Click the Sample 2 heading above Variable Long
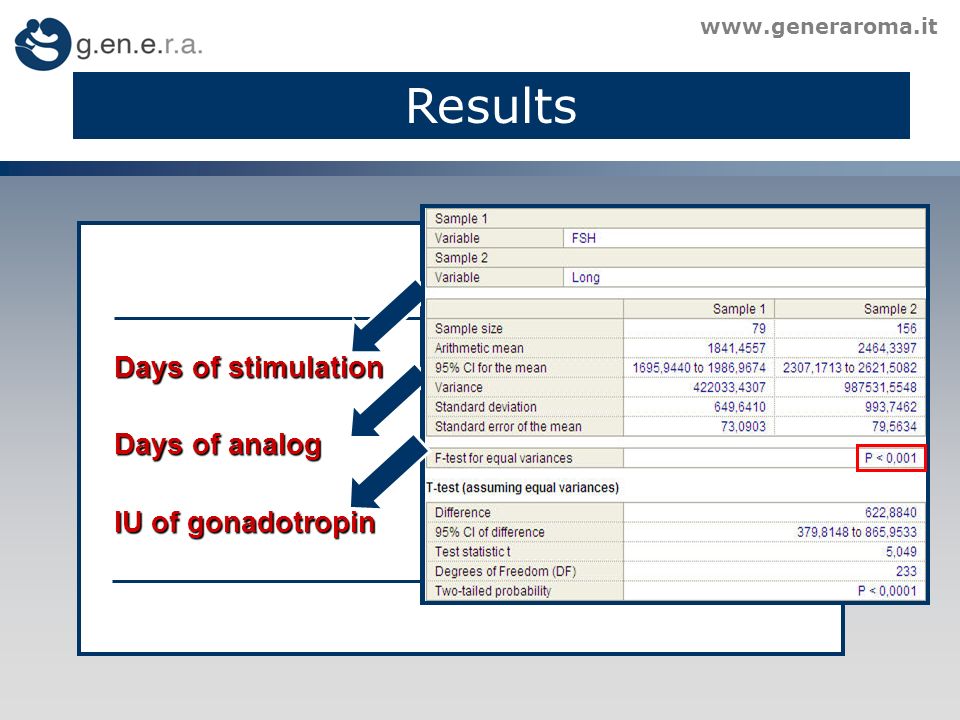This screenshot has width=960, height=720. (461, 258)
